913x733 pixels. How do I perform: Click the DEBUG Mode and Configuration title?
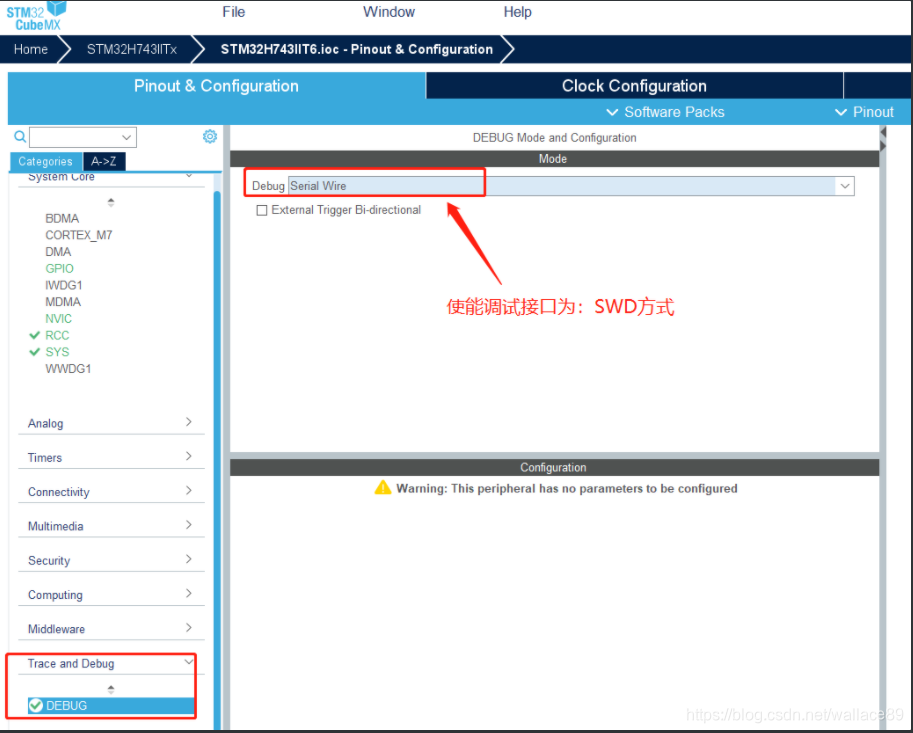[554, 137]
